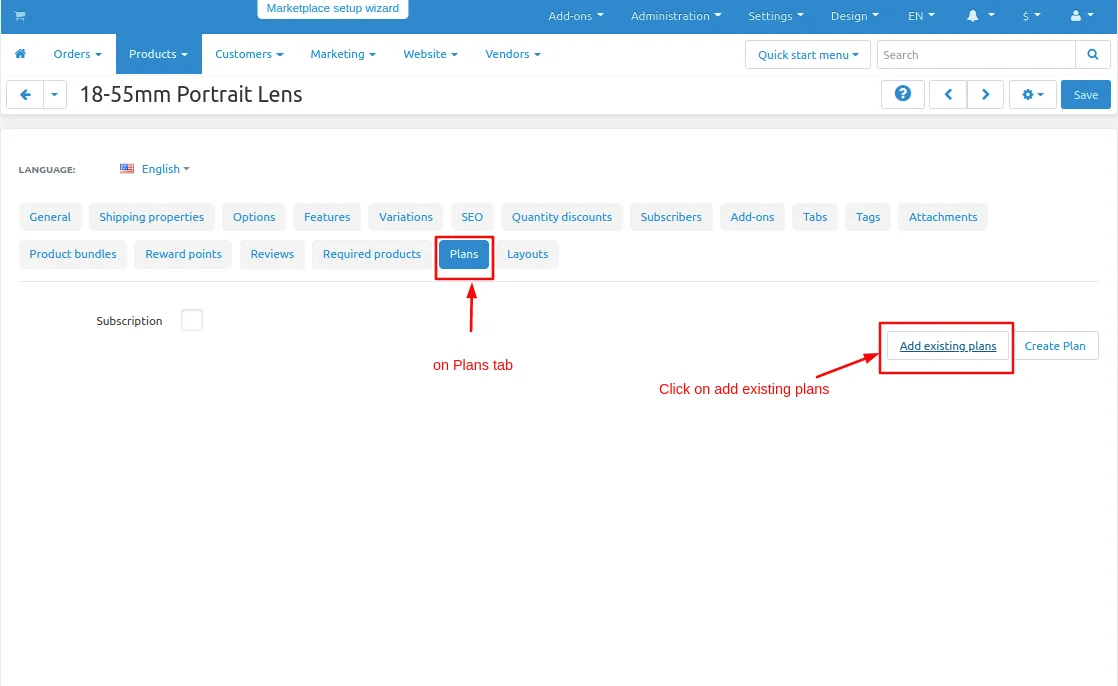Switch to the Variations tab
Viewport: 1118px width, 686px height.
coord(406,217)
